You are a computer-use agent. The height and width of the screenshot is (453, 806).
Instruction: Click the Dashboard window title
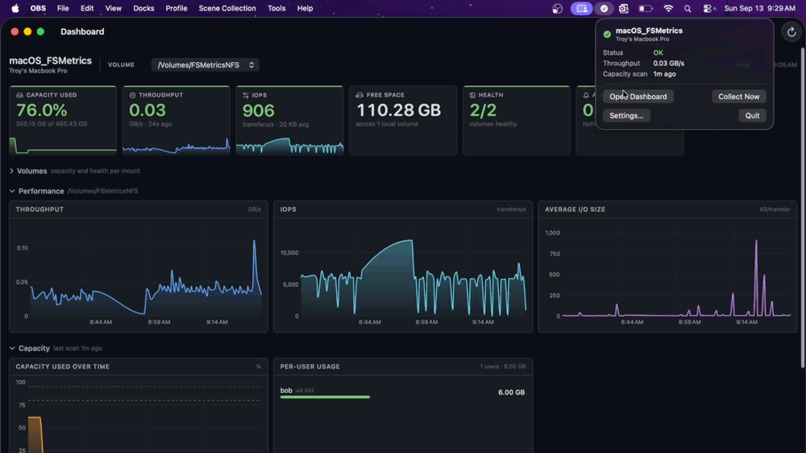(x=82, y=32)
